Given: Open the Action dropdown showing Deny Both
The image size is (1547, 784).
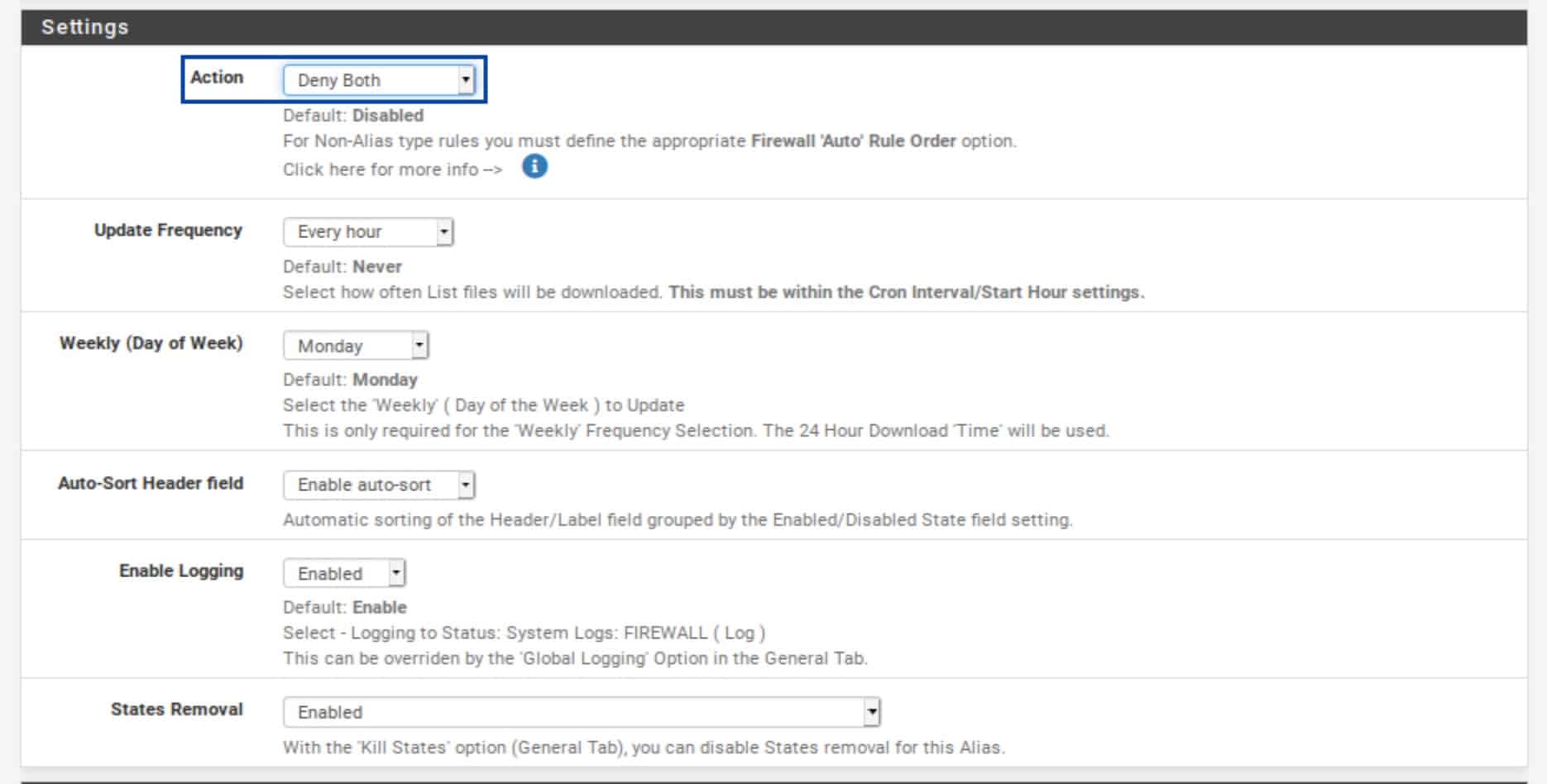Looking at the screenshot, I should tap(379, 80).
